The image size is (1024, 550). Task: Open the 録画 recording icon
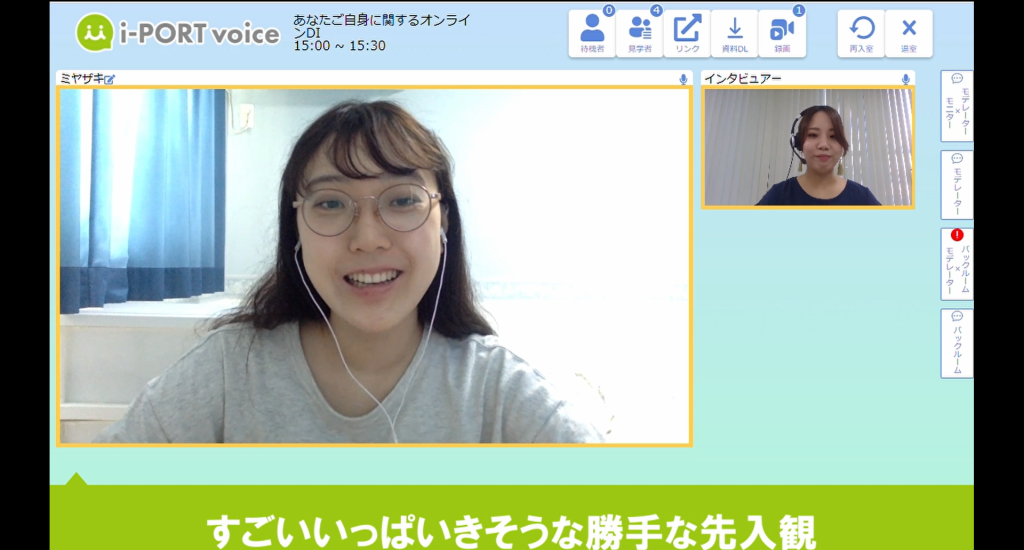click(x=782, y=34)
